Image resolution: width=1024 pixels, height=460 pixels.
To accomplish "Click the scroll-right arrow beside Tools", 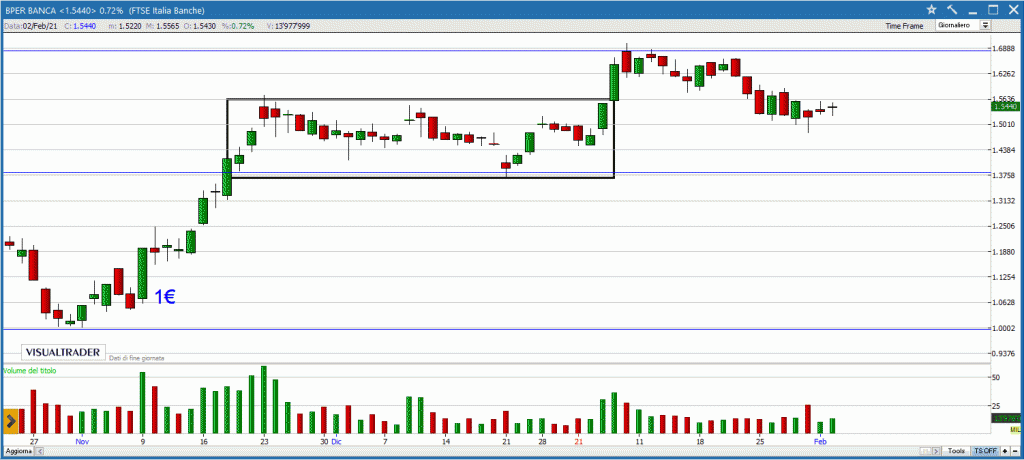I will (x=936, y=451).
